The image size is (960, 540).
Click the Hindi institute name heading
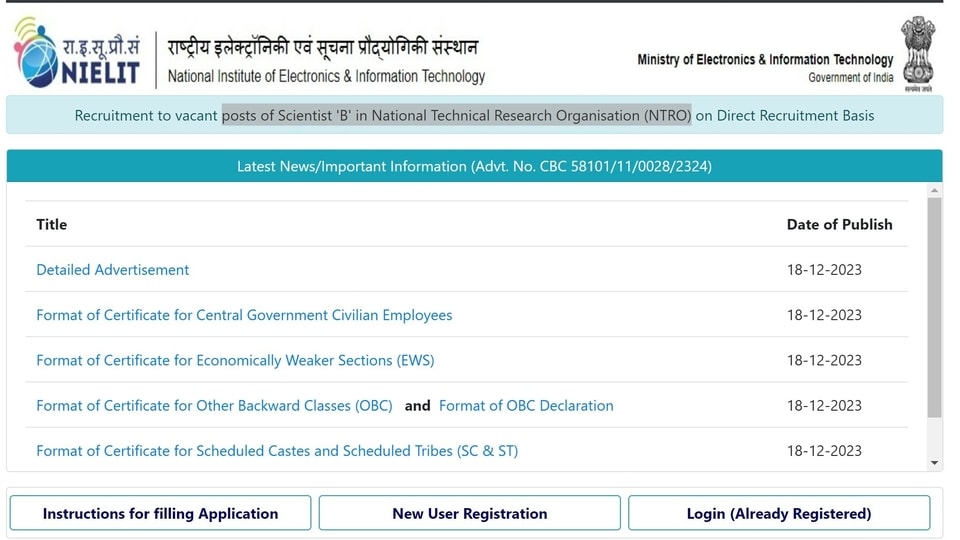click(x=323, y=47)
